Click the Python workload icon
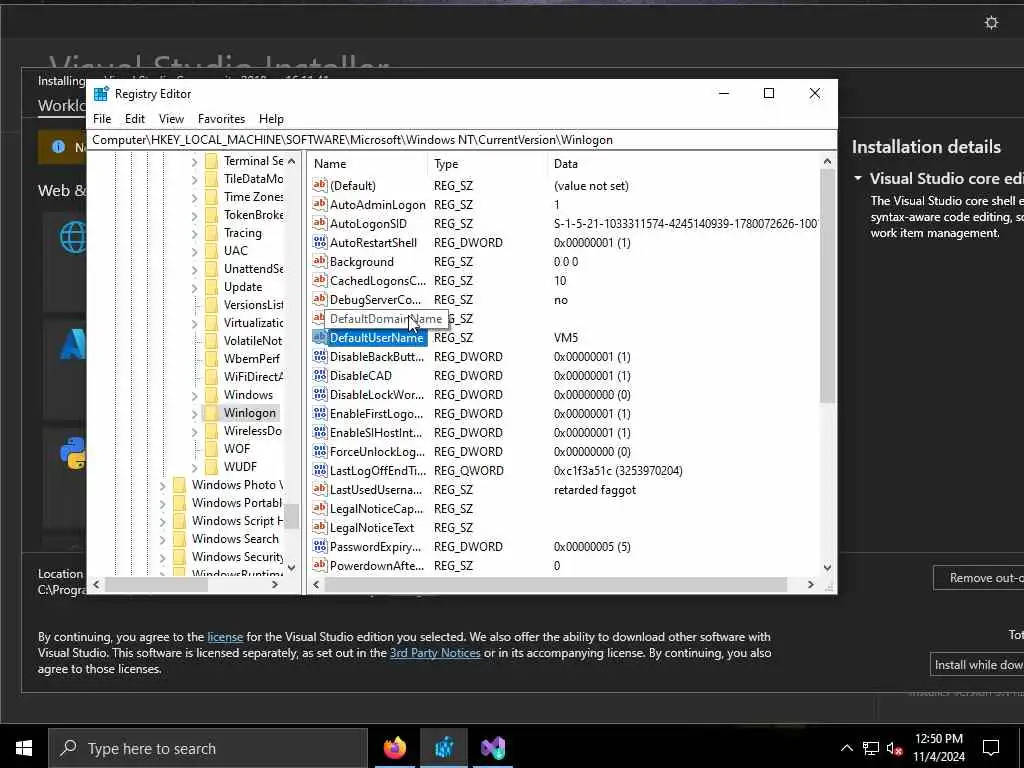 tap(74, 453)
